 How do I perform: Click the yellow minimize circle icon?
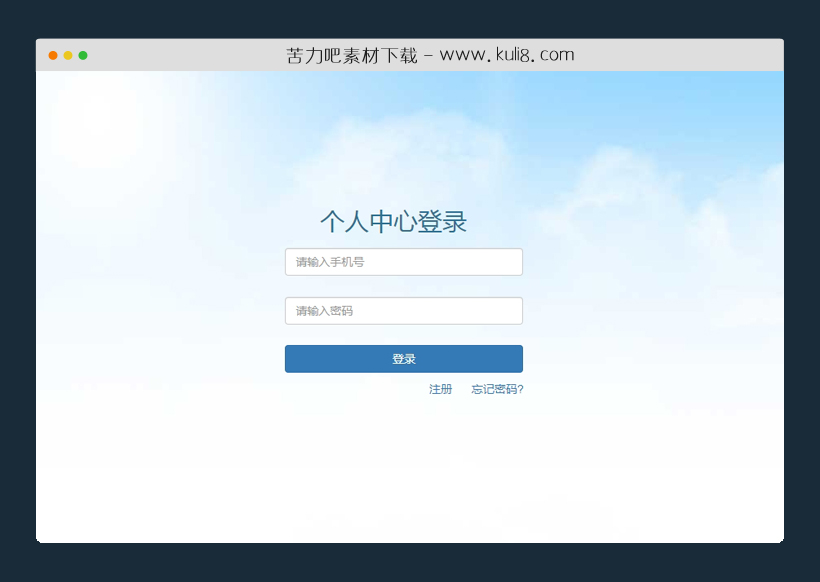(x=67, y=55)
